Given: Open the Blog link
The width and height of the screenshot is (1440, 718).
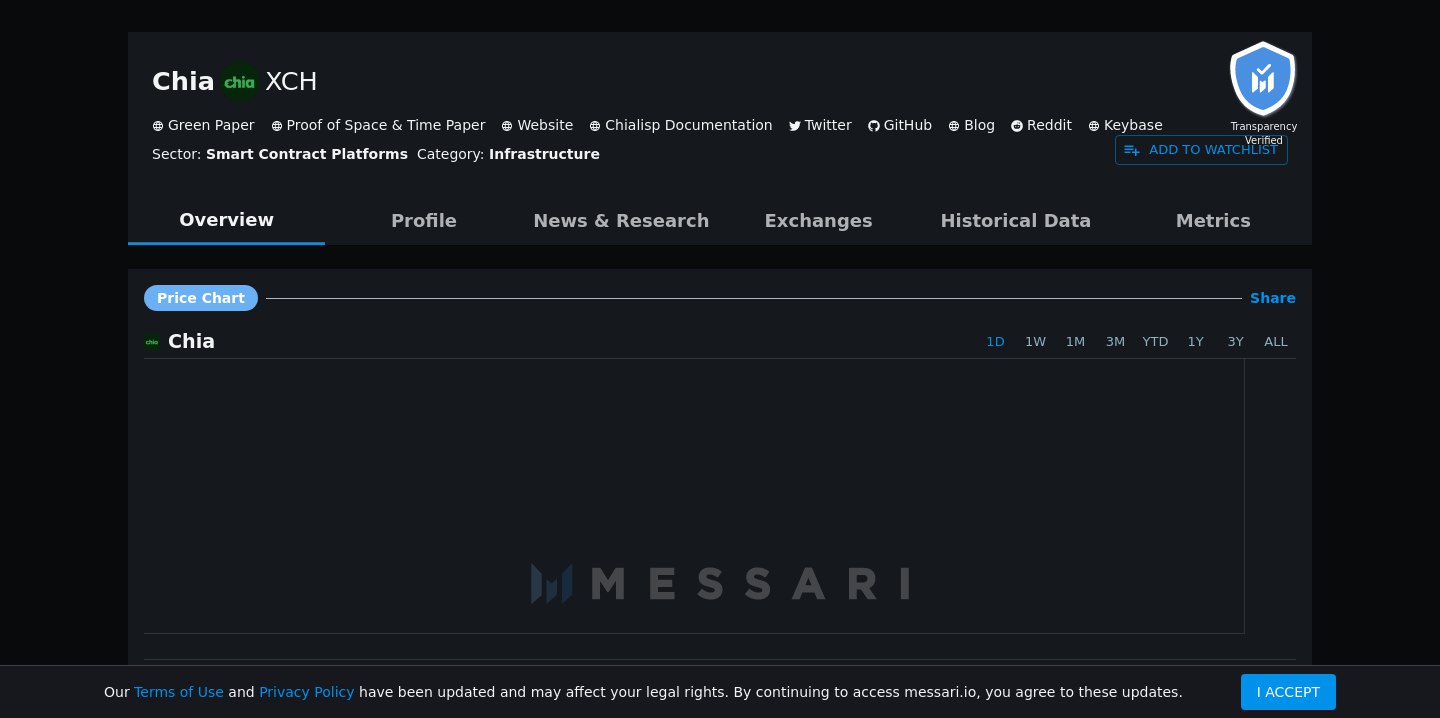Looking at the screenshot, I should 979,125.
